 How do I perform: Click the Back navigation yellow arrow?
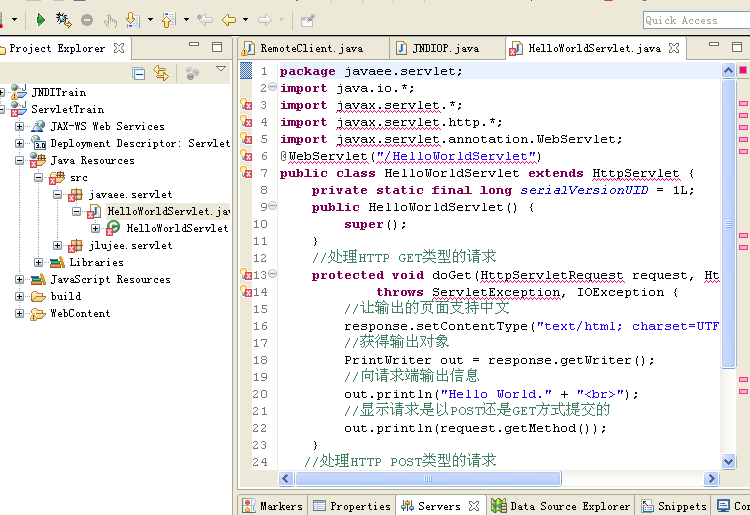tap(229, 19)
